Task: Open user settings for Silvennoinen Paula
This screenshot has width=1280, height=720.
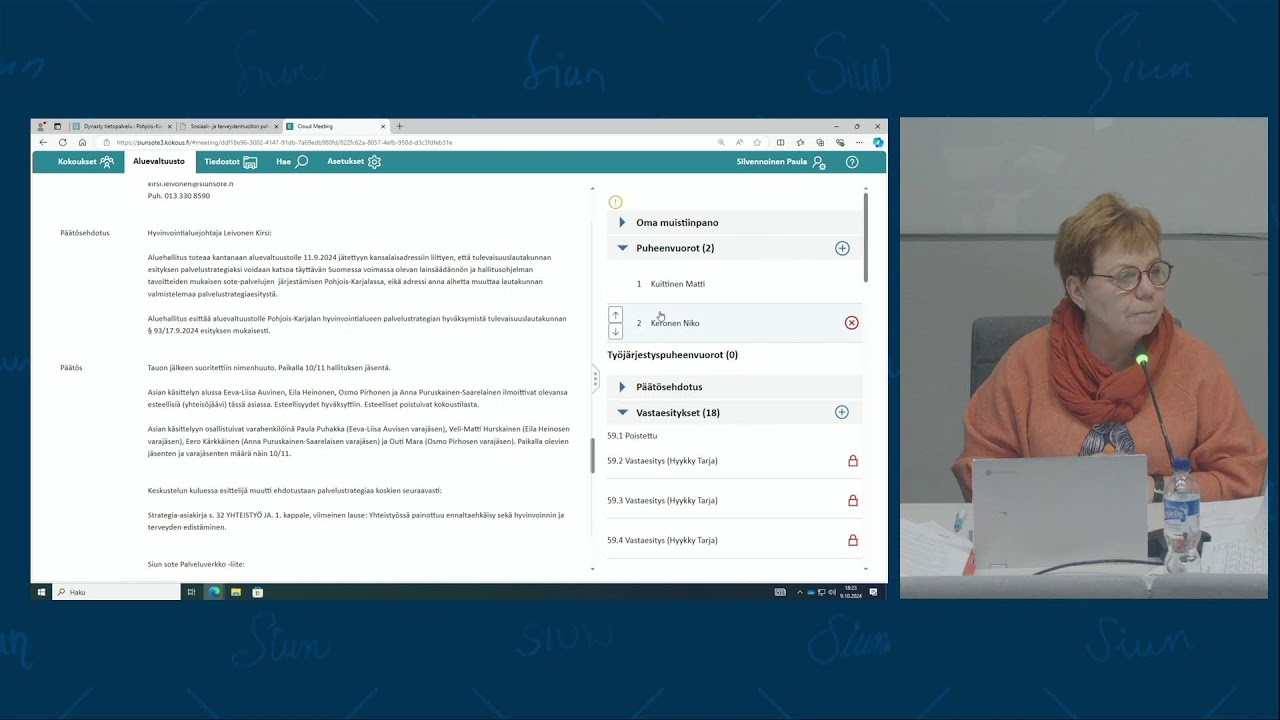Action: [820, 162]
